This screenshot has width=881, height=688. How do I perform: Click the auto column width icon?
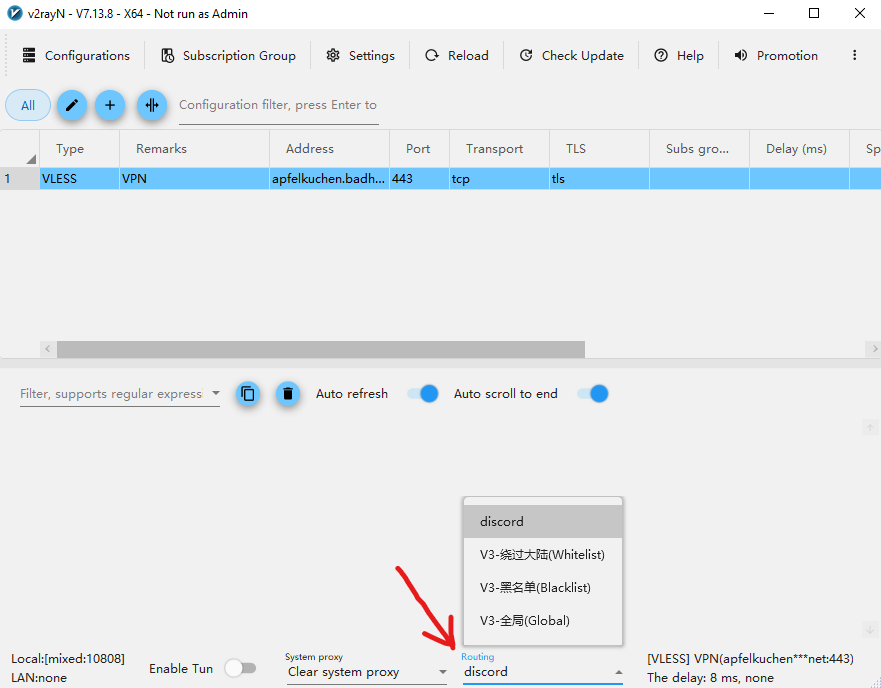pos(151,105)
